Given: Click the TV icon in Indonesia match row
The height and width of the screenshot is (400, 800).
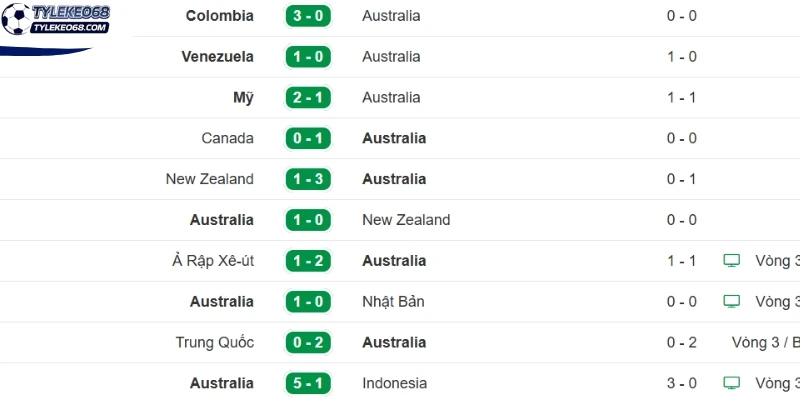Looking at the screenshot, I should [x=732, y=383].
